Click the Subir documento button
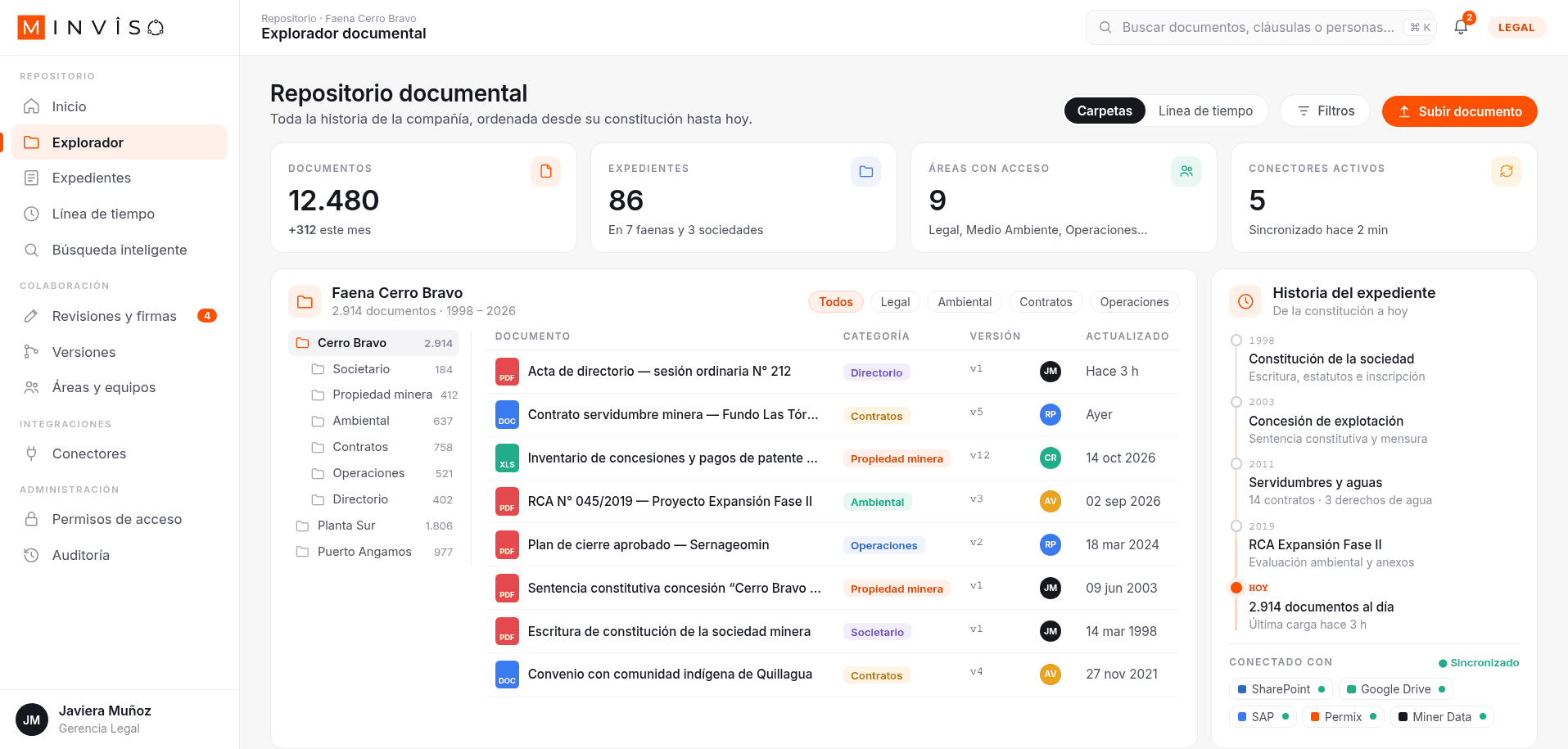Screen dimensions: 1568x749 pyautogui.click(x=1460, y=111)
